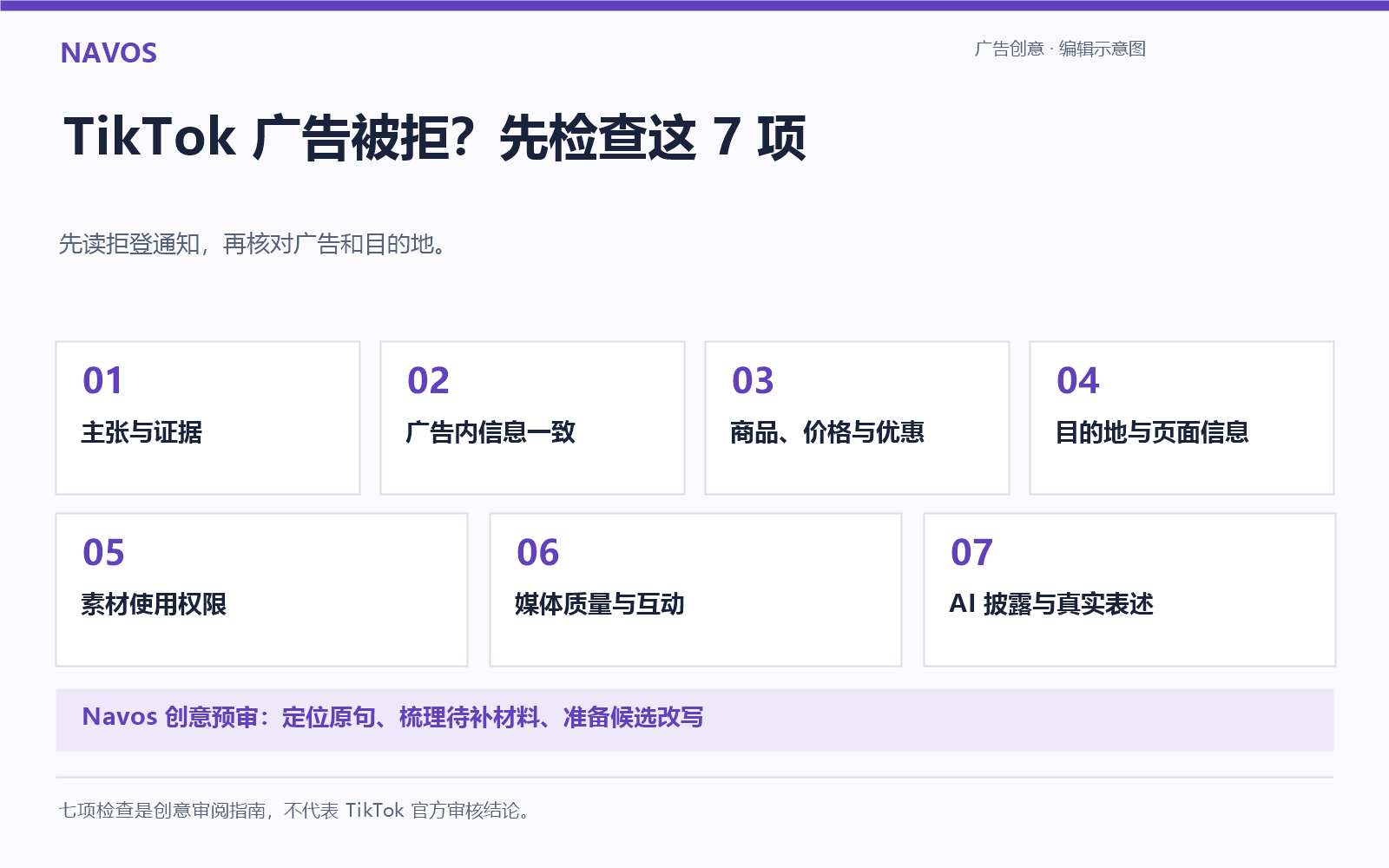This screenshot has height=868, width=1389.
Task: Select the card title '素材使用权限'
Action: 154,604
